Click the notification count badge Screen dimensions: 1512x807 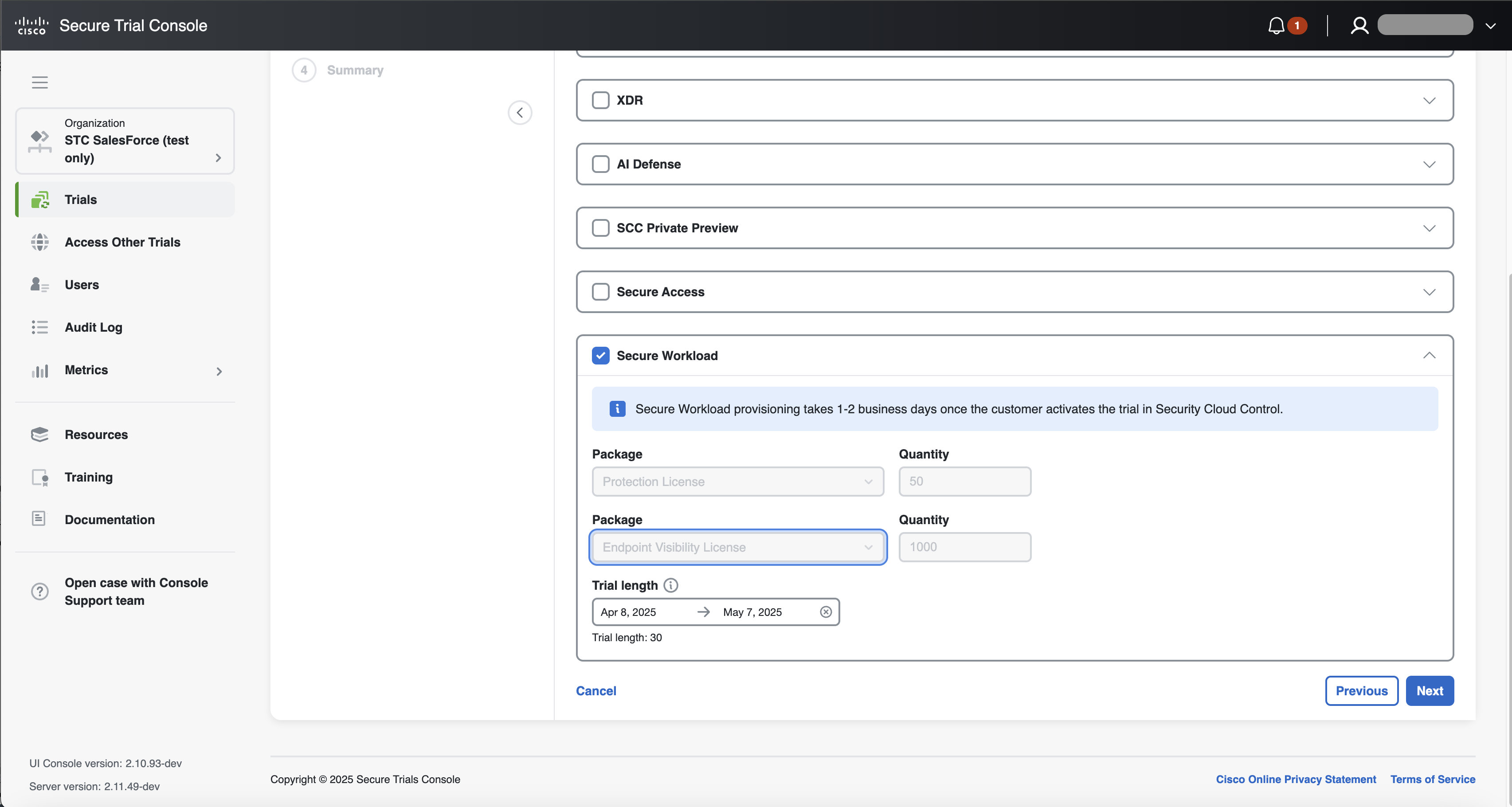[x=1297, y=26]
